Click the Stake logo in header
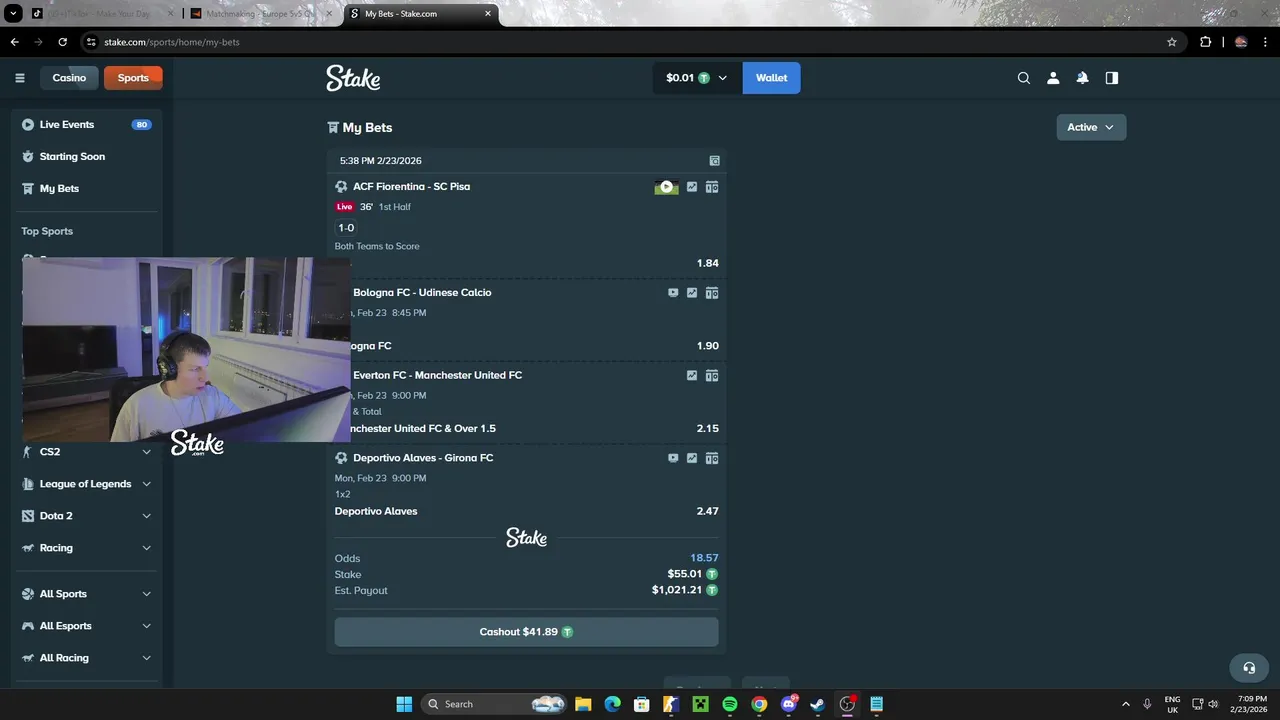The height and width of the screenshot is (720, 1280). [353, 78]
